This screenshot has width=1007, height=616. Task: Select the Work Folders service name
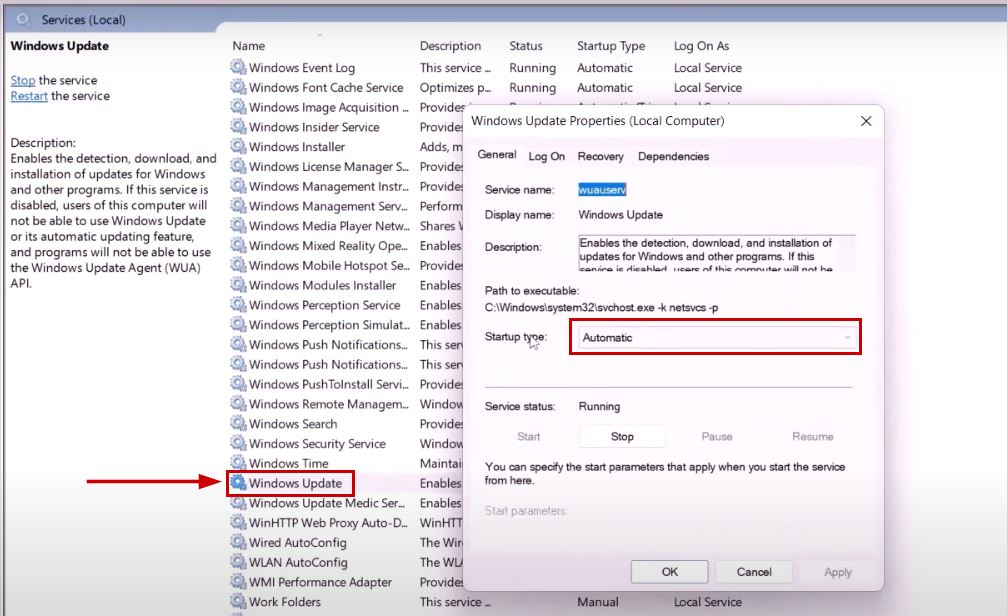tap(285, 602)
